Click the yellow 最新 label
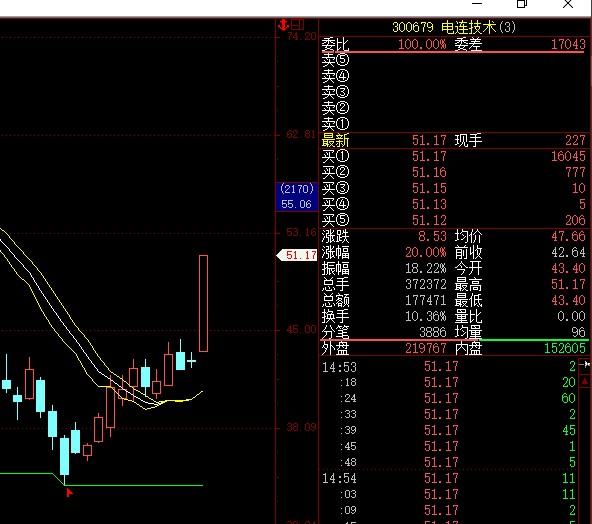This screenshot has width=592, height=524. point(335,140)
